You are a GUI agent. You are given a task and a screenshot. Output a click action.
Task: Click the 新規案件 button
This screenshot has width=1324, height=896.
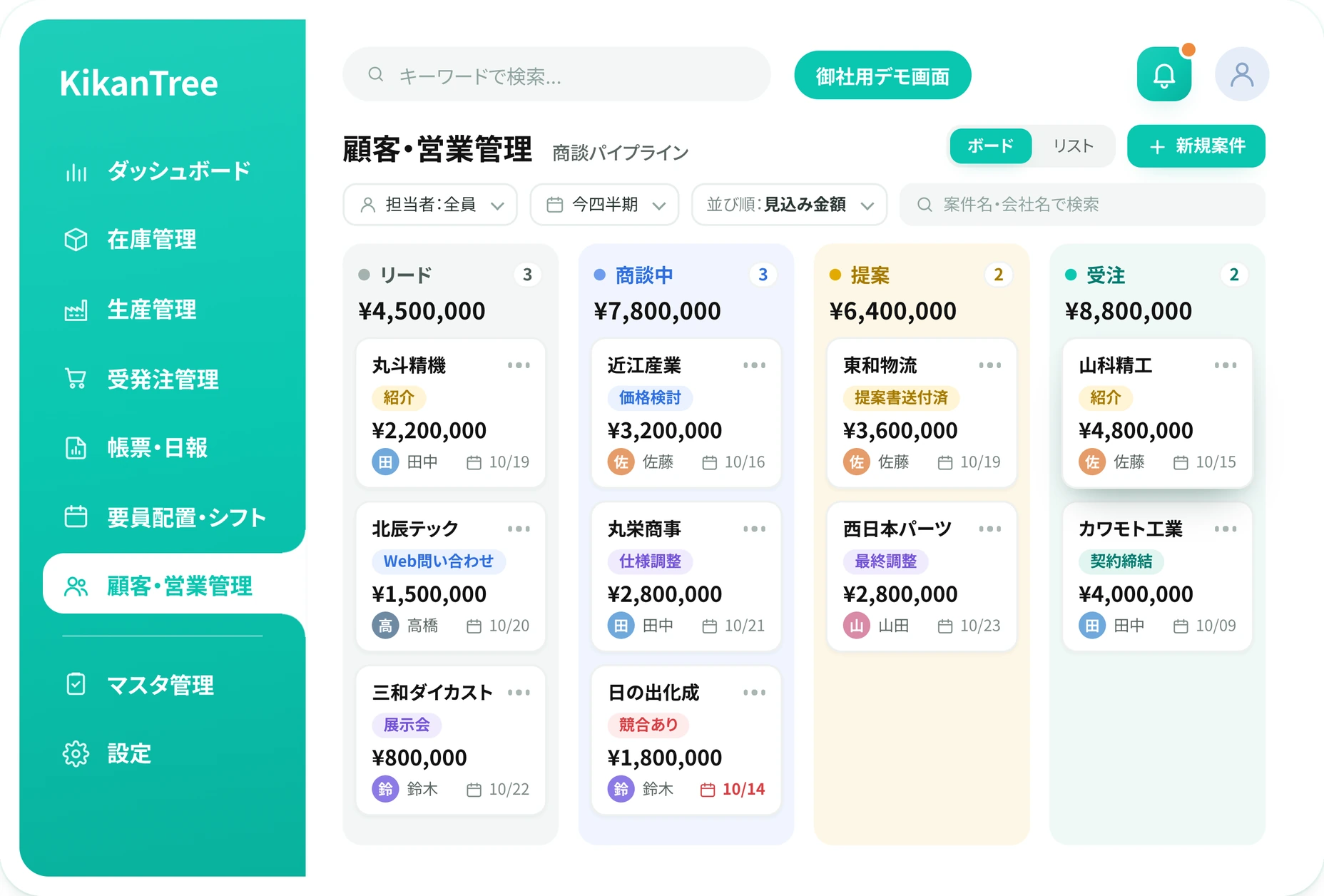(1196, 146)
